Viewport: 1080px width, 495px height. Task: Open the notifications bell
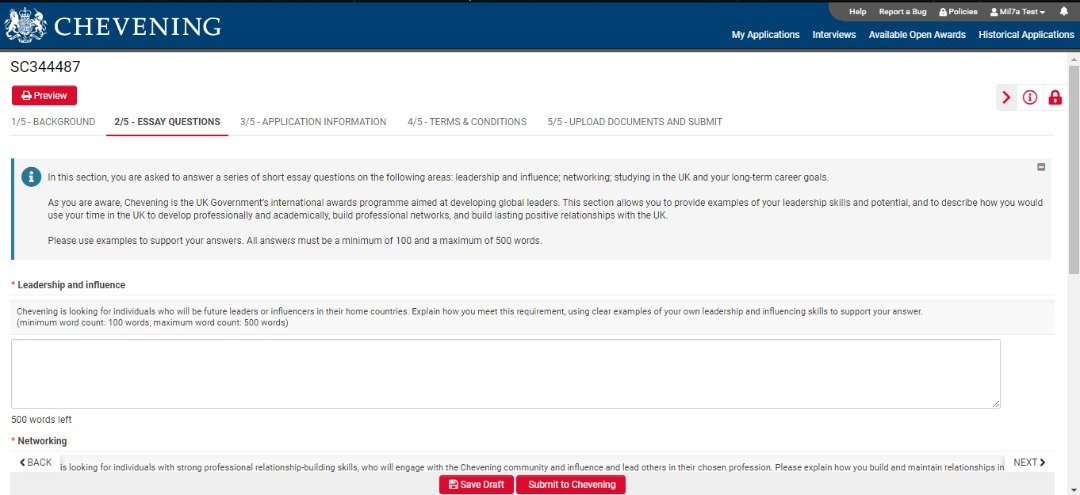(x=1063, y=12)
